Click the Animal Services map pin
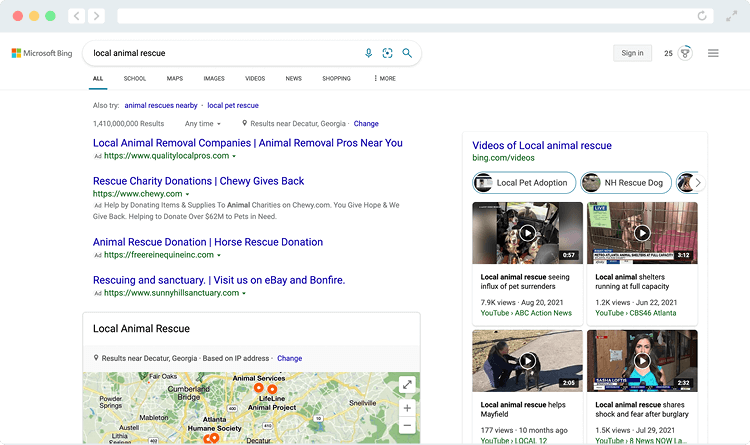This screenshot has width=750, height=445. [x=258, y=387]
